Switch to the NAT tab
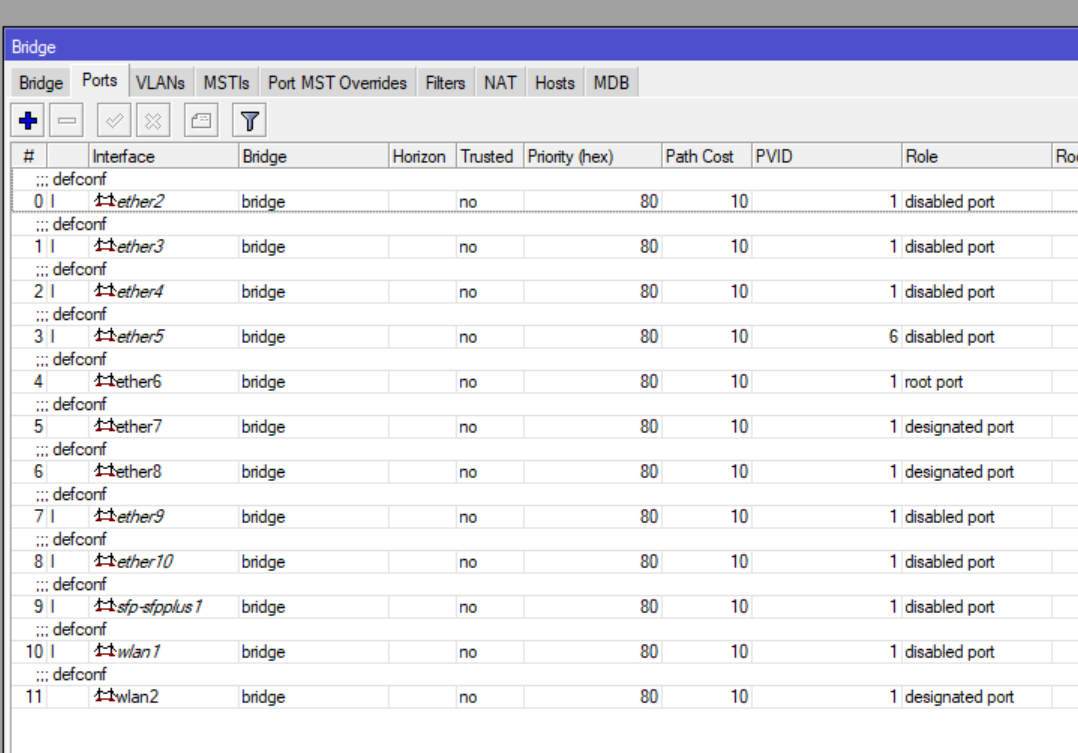The image size is (1078, 753). coord(500,83)
